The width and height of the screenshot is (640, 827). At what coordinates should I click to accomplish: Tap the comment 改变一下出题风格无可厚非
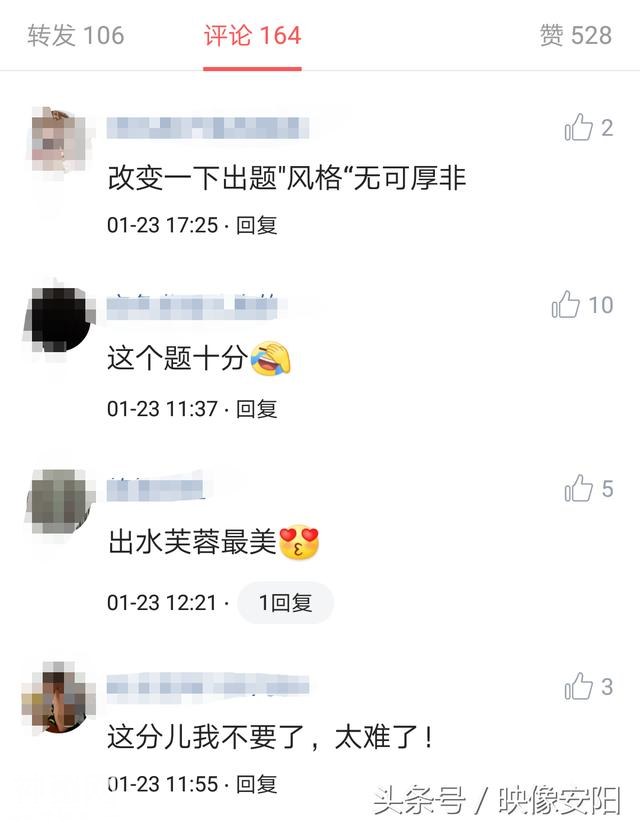pyautogui.click(x=287, y=178)
